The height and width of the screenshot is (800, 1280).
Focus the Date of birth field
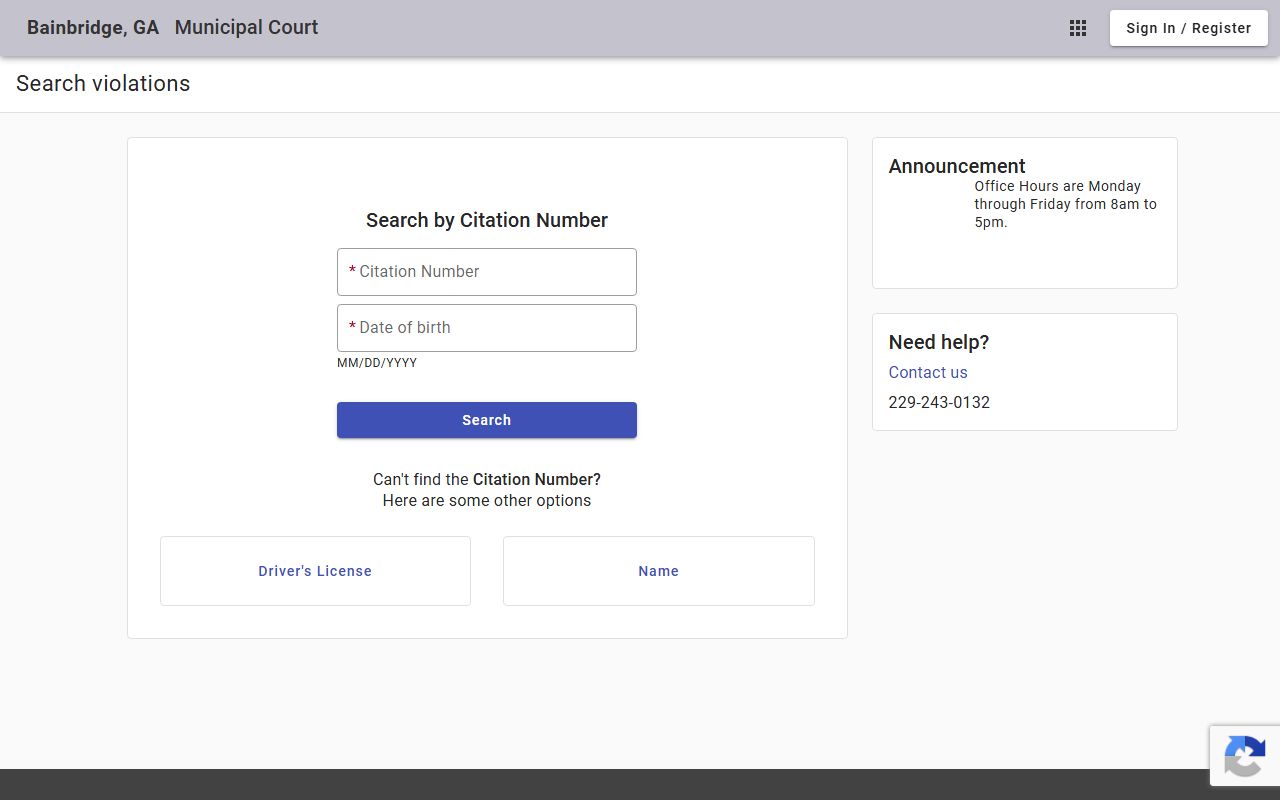487,328
